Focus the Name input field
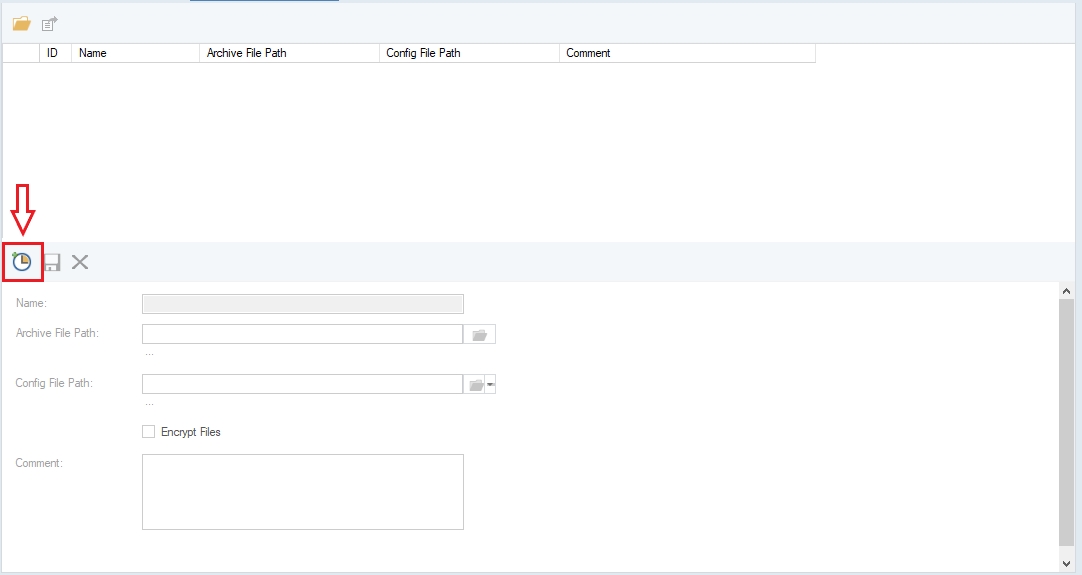Screen dimensions: 1082x575 (303, 304)
